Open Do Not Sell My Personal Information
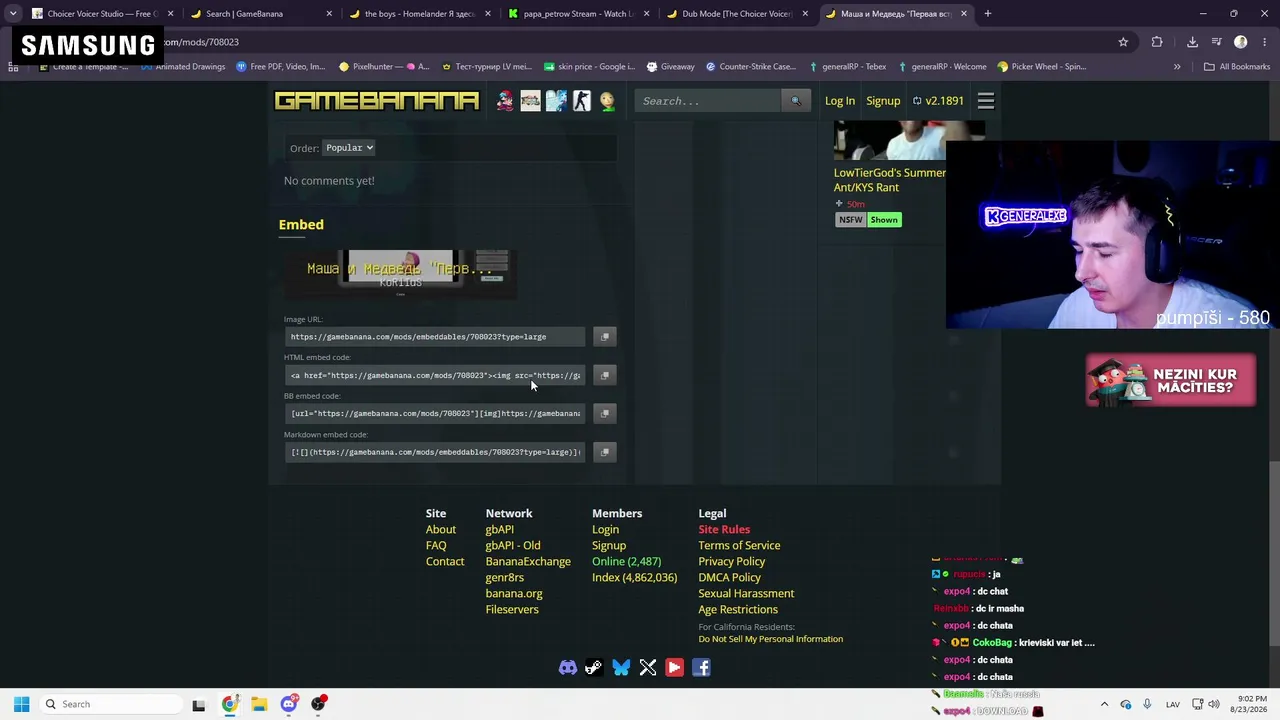The height and width of the screenshot is (720, 1280). point(771,639)
